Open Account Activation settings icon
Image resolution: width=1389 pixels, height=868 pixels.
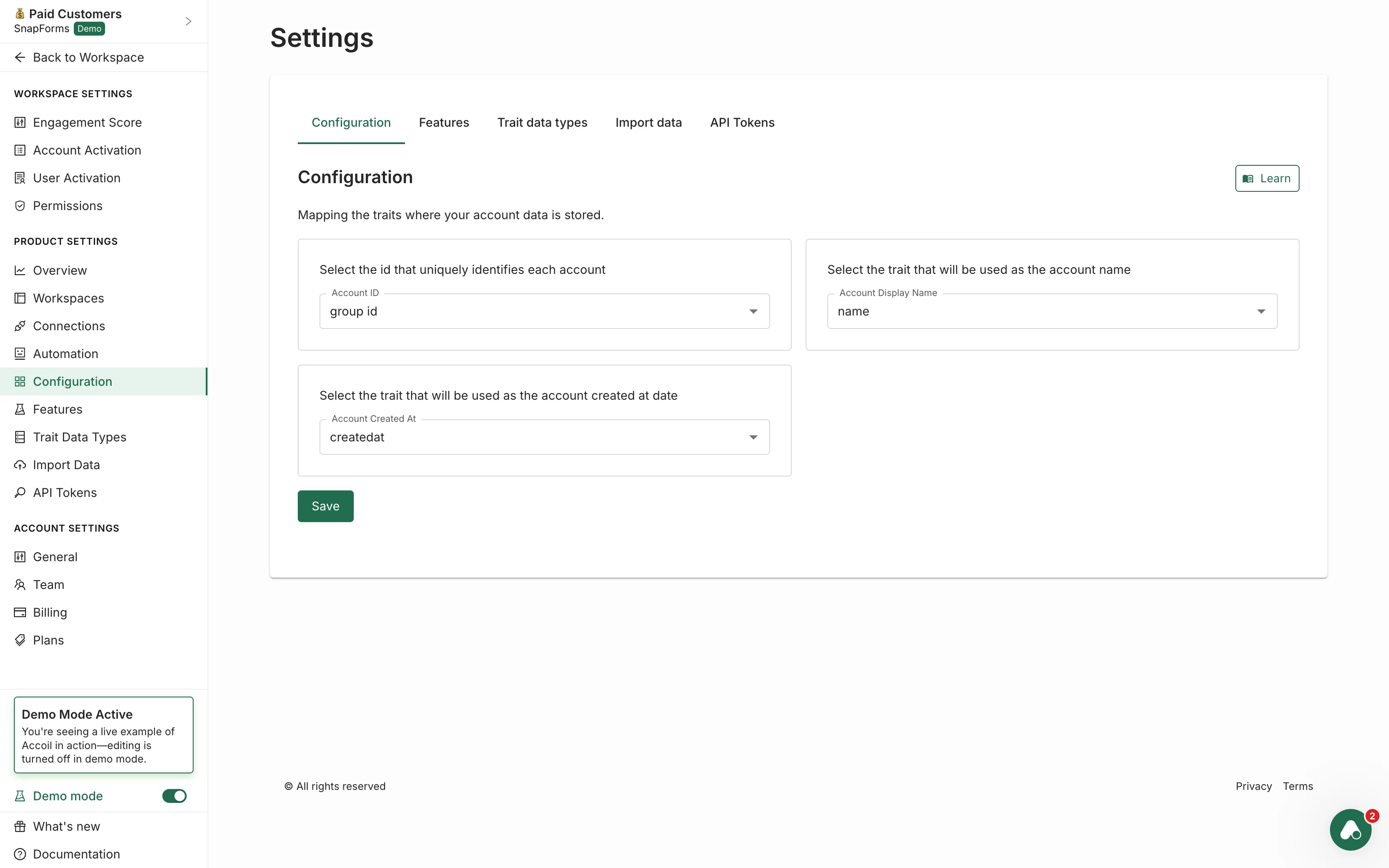pos(20,150)
